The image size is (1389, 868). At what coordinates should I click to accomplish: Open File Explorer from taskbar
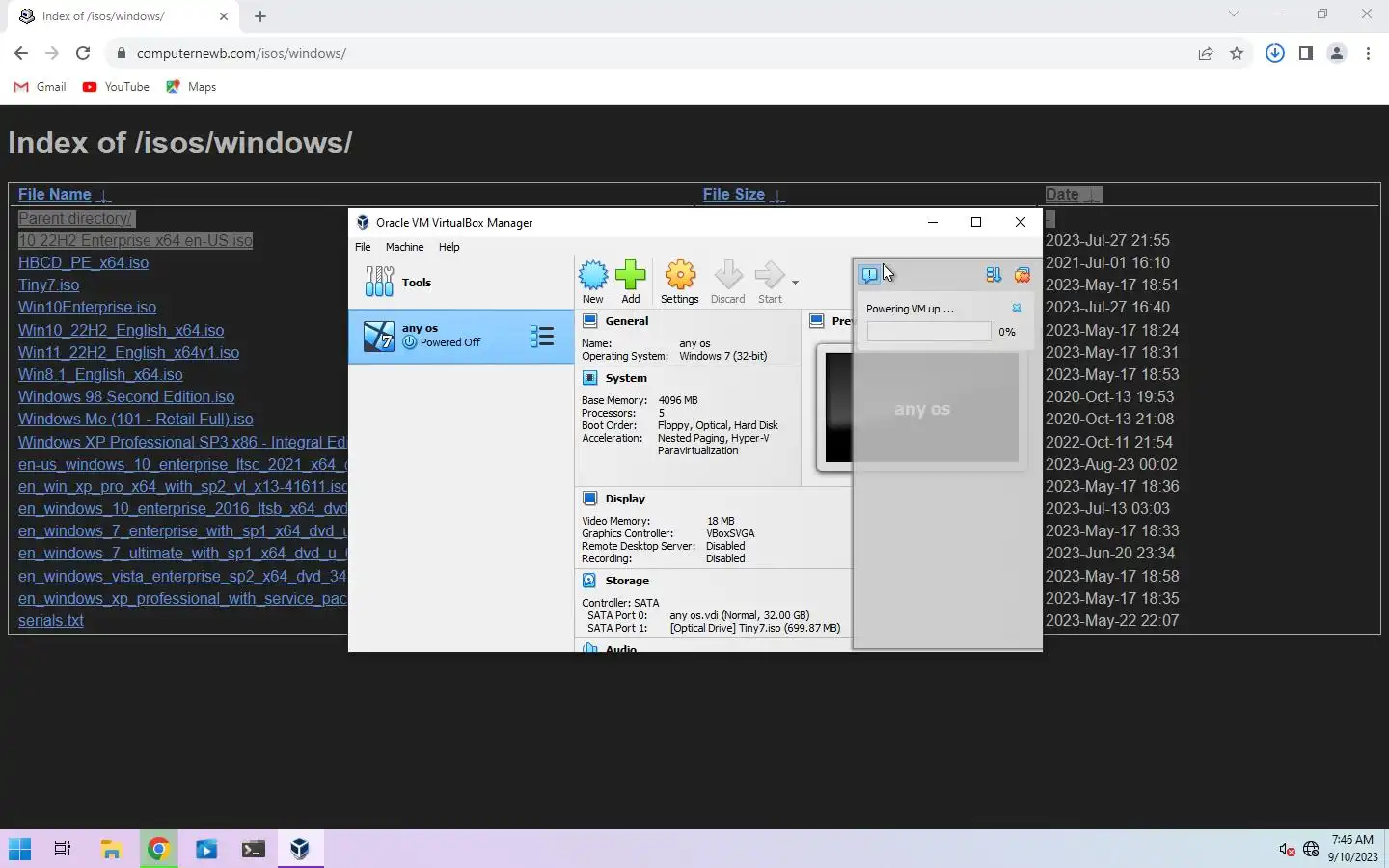tap(112, 849)
